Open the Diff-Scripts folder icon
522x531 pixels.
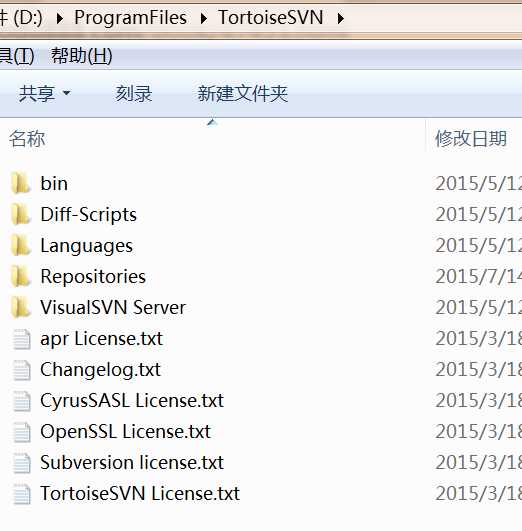[21, 214]
